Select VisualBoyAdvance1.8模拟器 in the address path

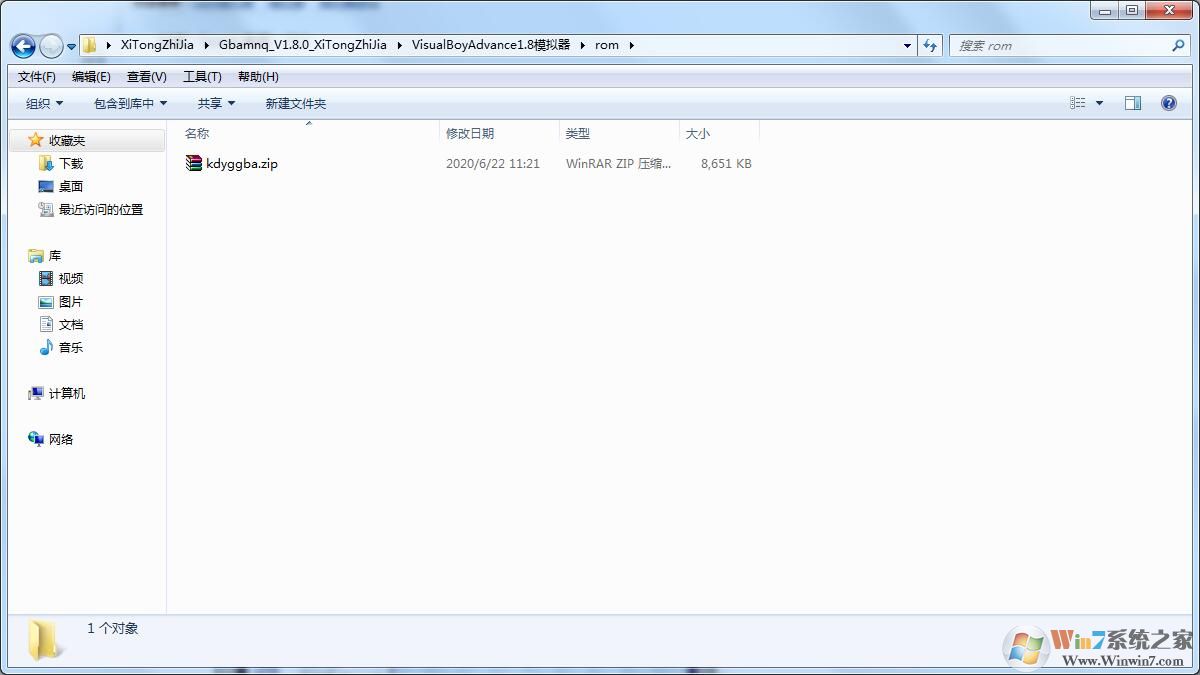(x=491, y=45)
